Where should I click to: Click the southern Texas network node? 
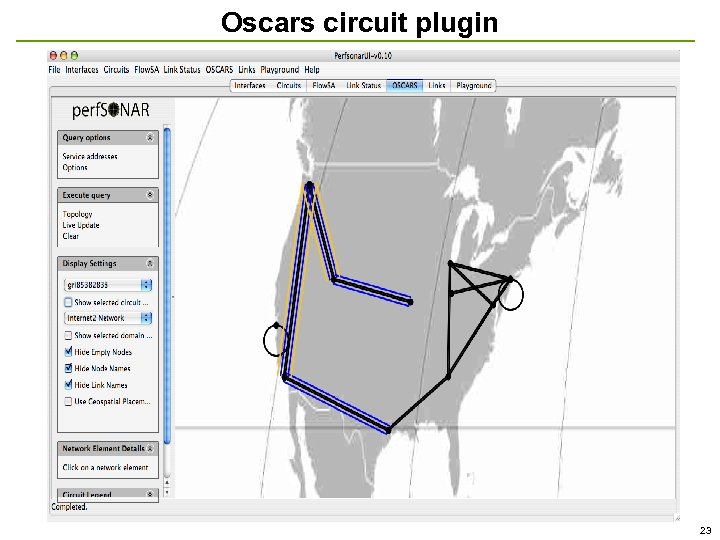(388, 430)
